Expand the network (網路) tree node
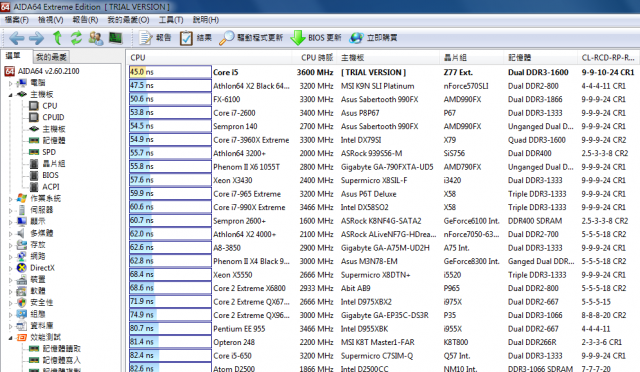Viewport: 640px width, 372px height. [11, 256]
